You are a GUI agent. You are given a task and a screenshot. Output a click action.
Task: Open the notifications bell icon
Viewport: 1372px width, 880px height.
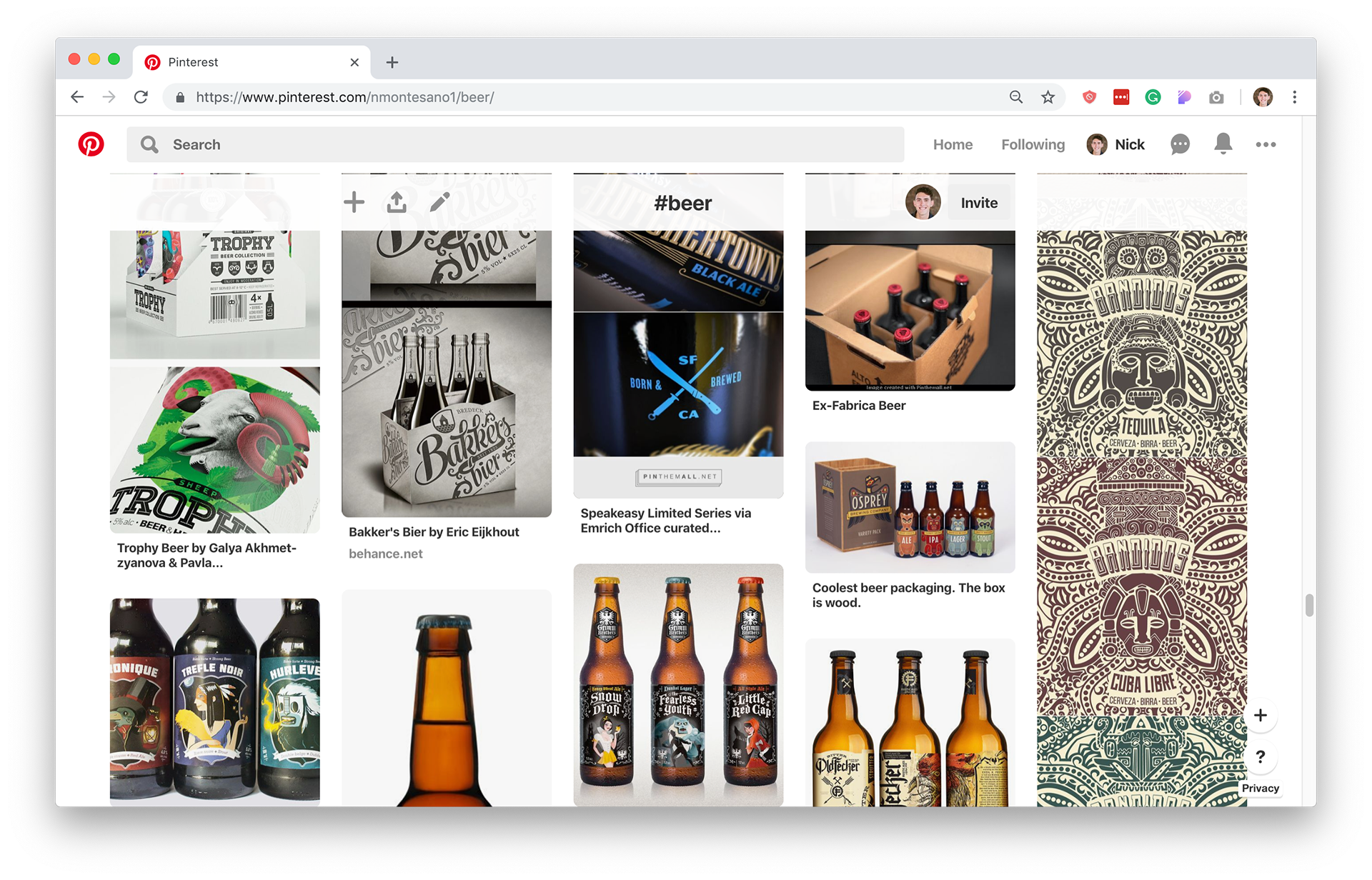[1223, 144]
